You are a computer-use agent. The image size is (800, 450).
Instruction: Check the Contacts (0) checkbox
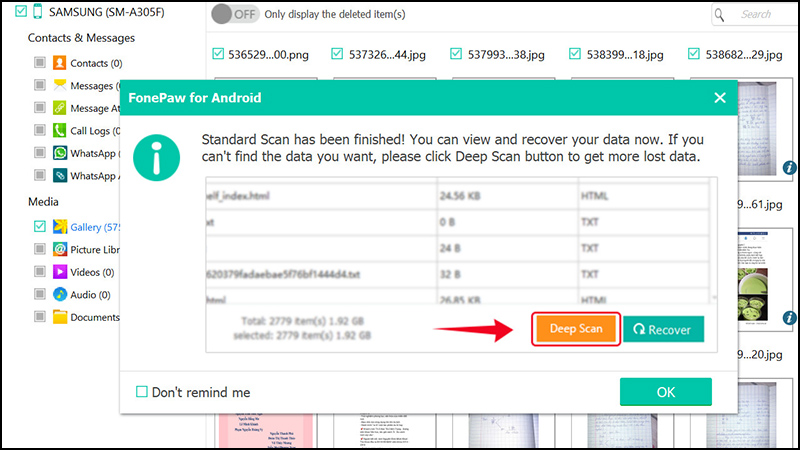coord(39,62)
